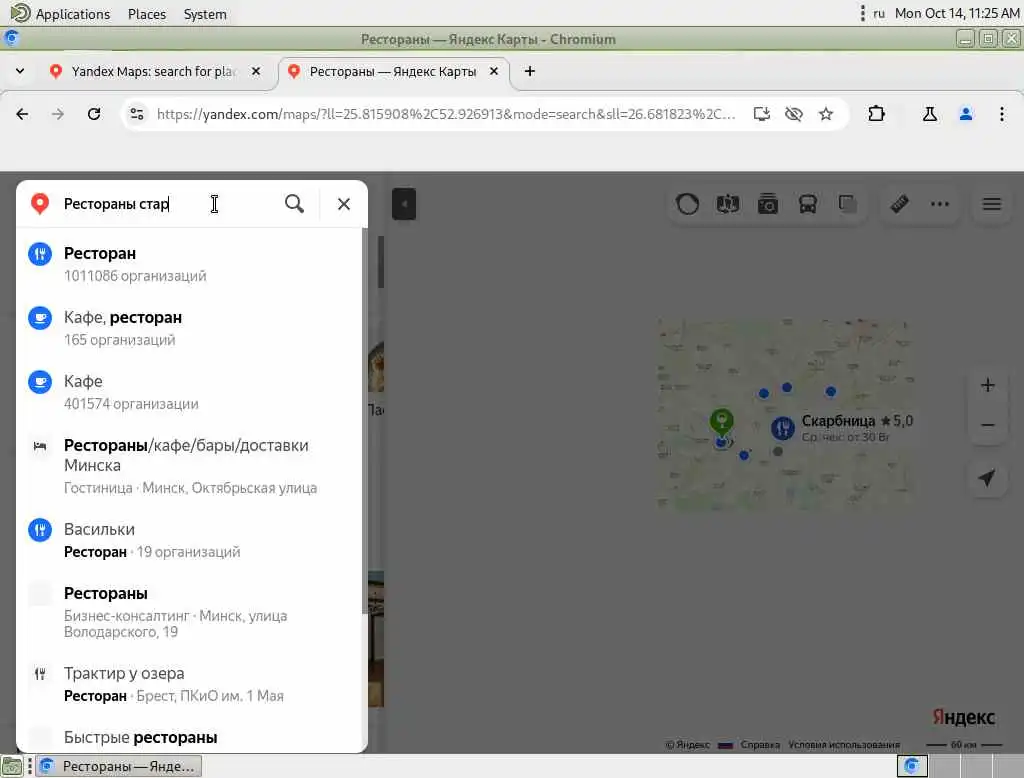Image resolution: width=1024 pixels, height=778 pixels.
Task: Click the hotel bed icon beside 'Рестораны/кафе/бары'
Action: tap(40, 446)
